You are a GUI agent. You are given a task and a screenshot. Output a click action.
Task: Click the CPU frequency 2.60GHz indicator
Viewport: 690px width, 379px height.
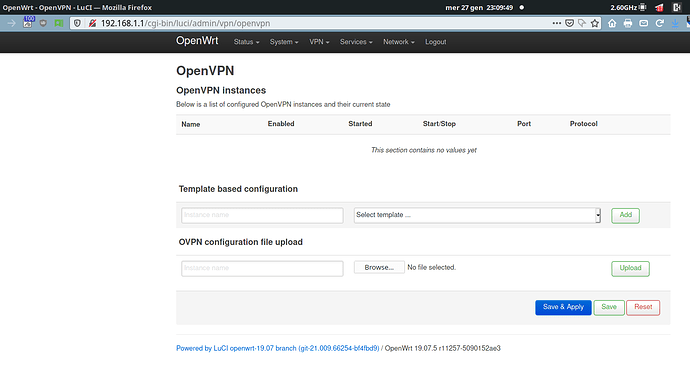(x=628, y=7)
